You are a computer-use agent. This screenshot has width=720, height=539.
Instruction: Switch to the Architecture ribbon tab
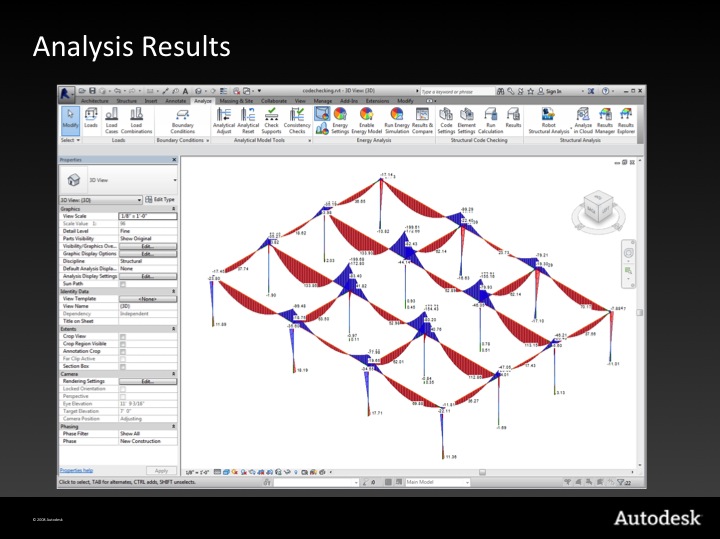[95, 101]
